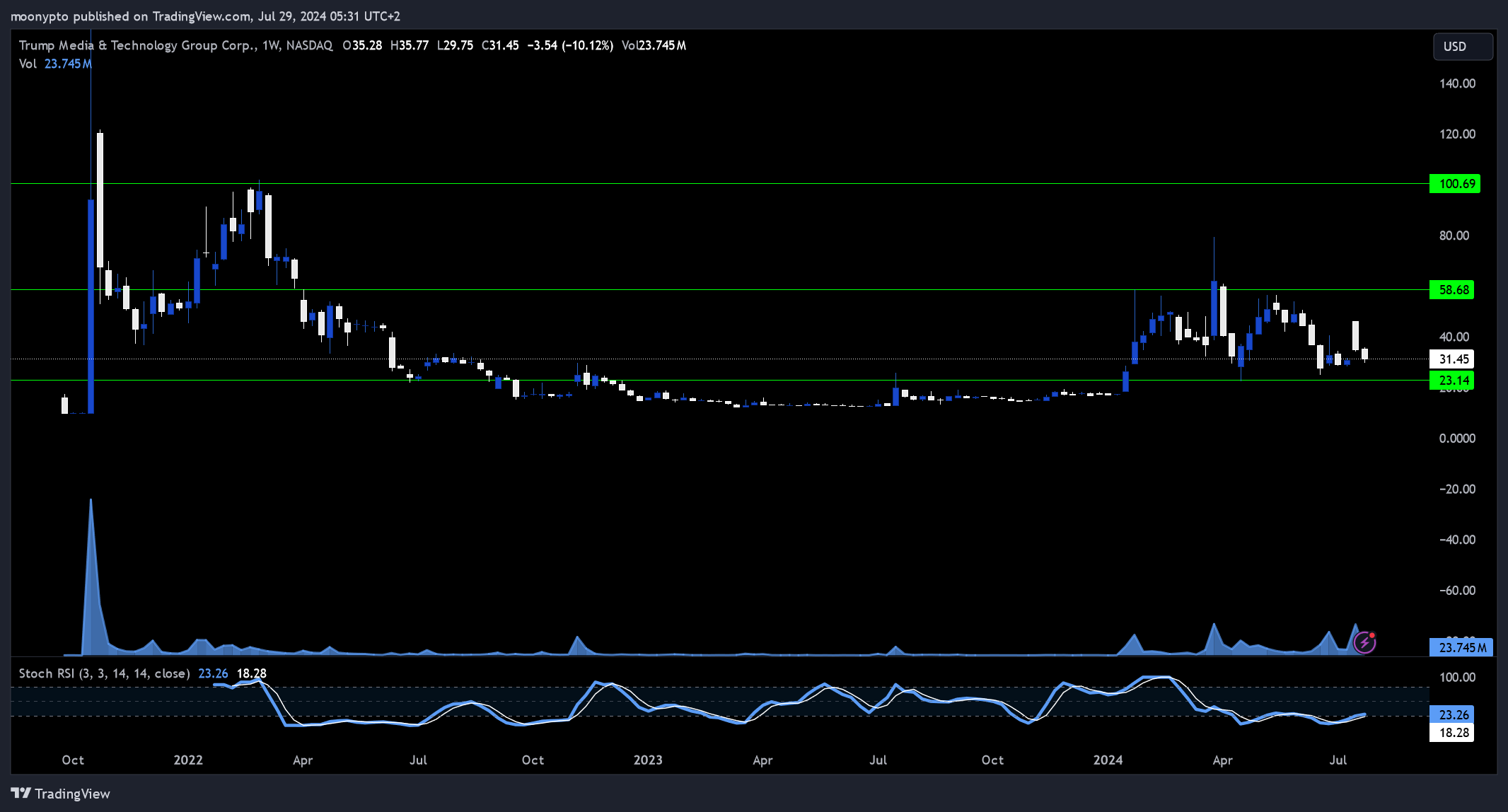The image size is (1508, 812).
Task: Click the purple lightning bolt icon
Action: point(1364,642)
